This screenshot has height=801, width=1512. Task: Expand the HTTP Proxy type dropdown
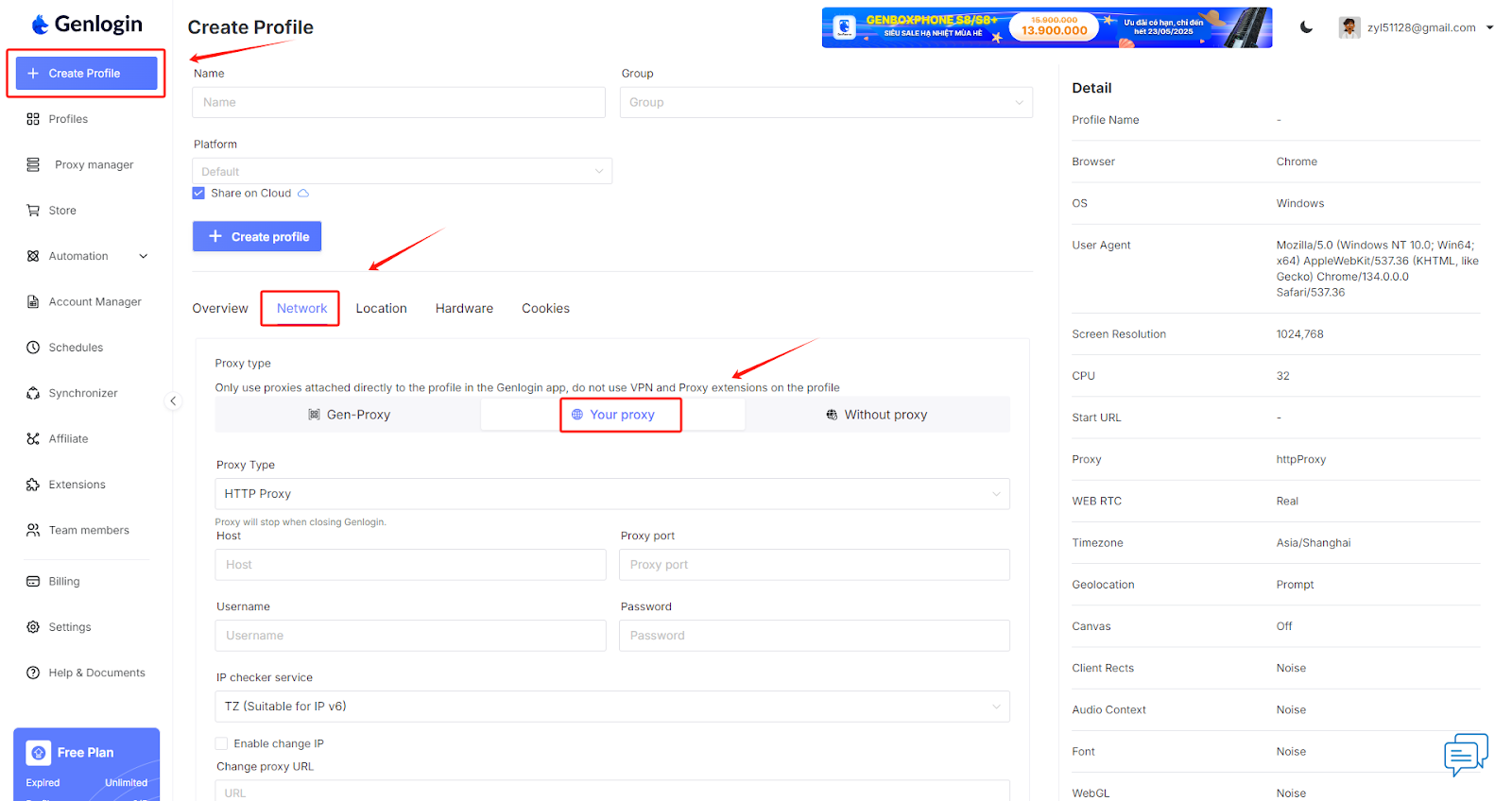tap(611, 494)
